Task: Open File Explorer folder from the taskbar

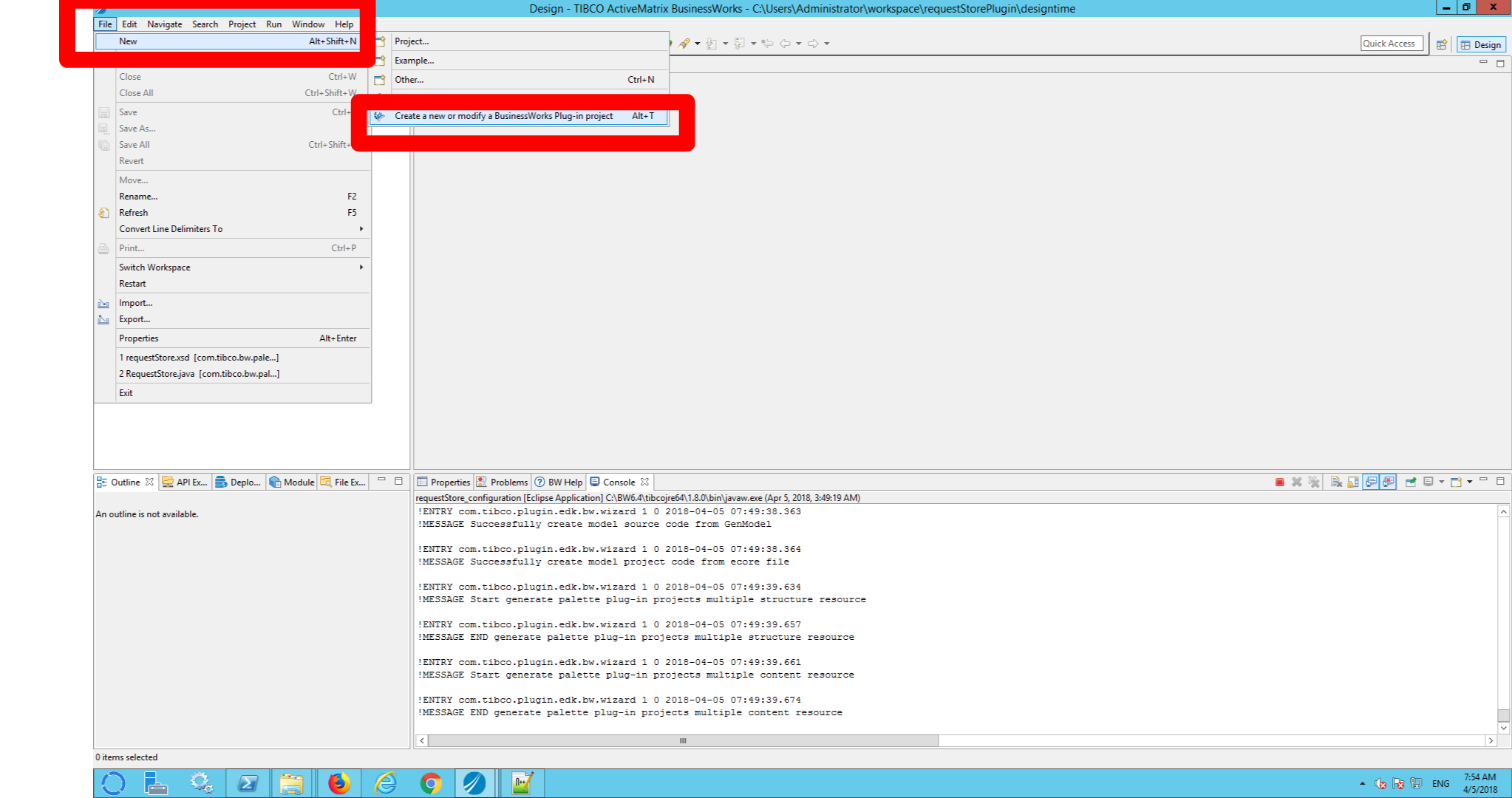Action: (291, 783)
